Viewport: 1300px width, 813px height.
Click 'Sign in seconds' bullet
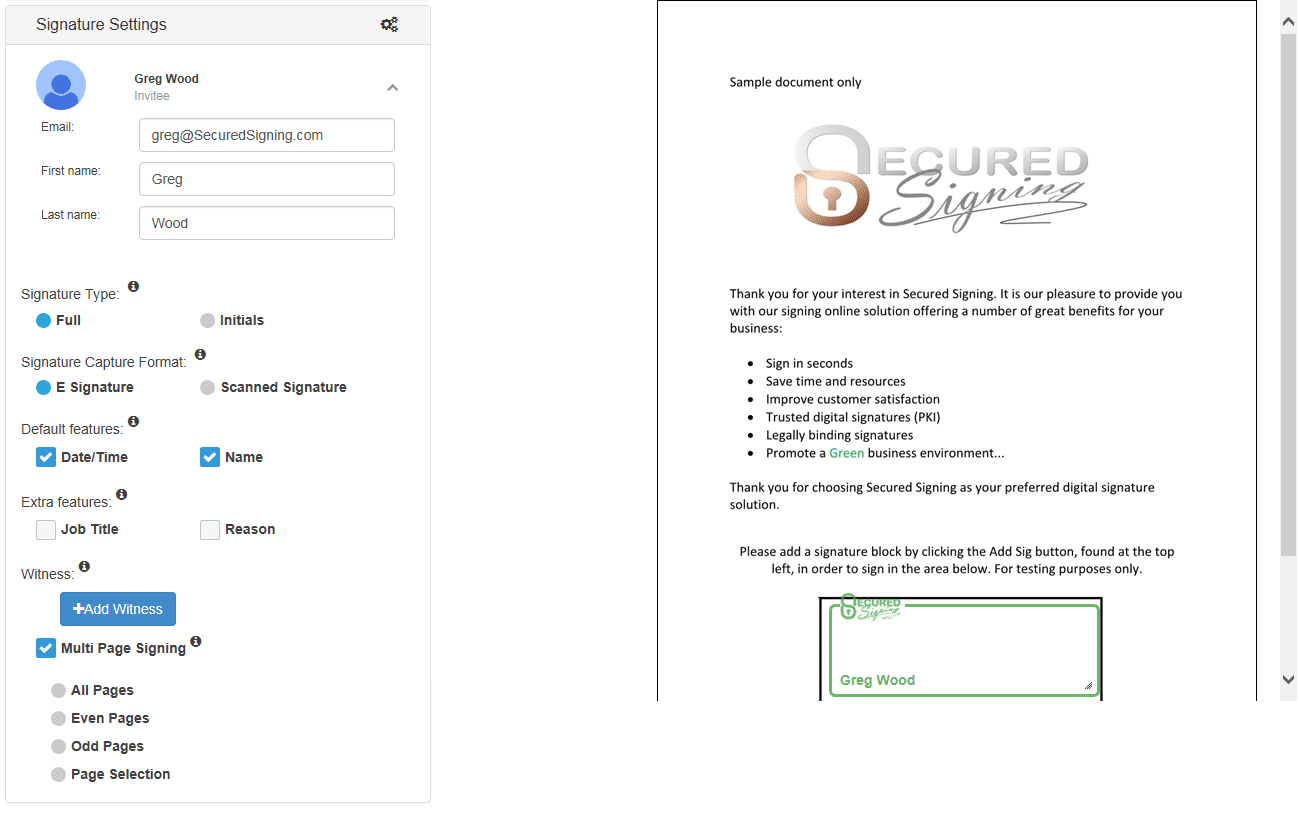tap(809, 363)
